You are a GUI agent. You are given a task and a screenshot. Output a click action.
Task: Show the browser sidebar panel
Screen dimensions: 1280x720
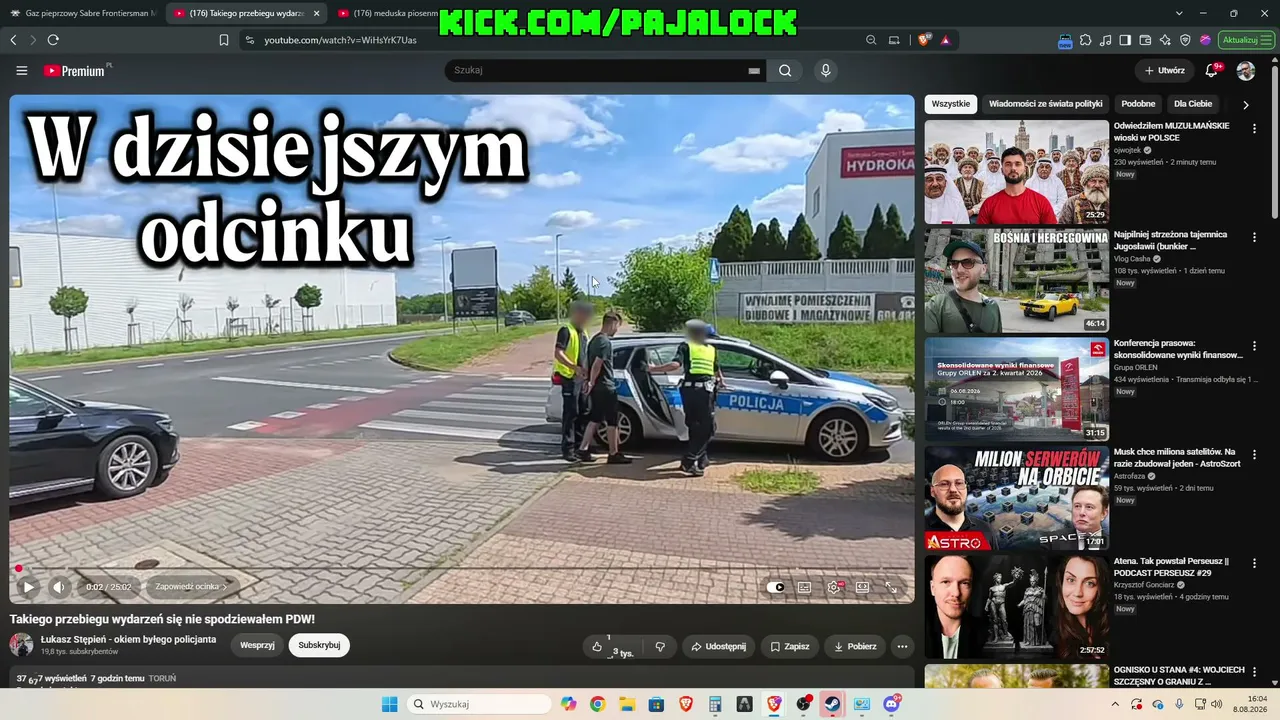tap(1125, 40)
